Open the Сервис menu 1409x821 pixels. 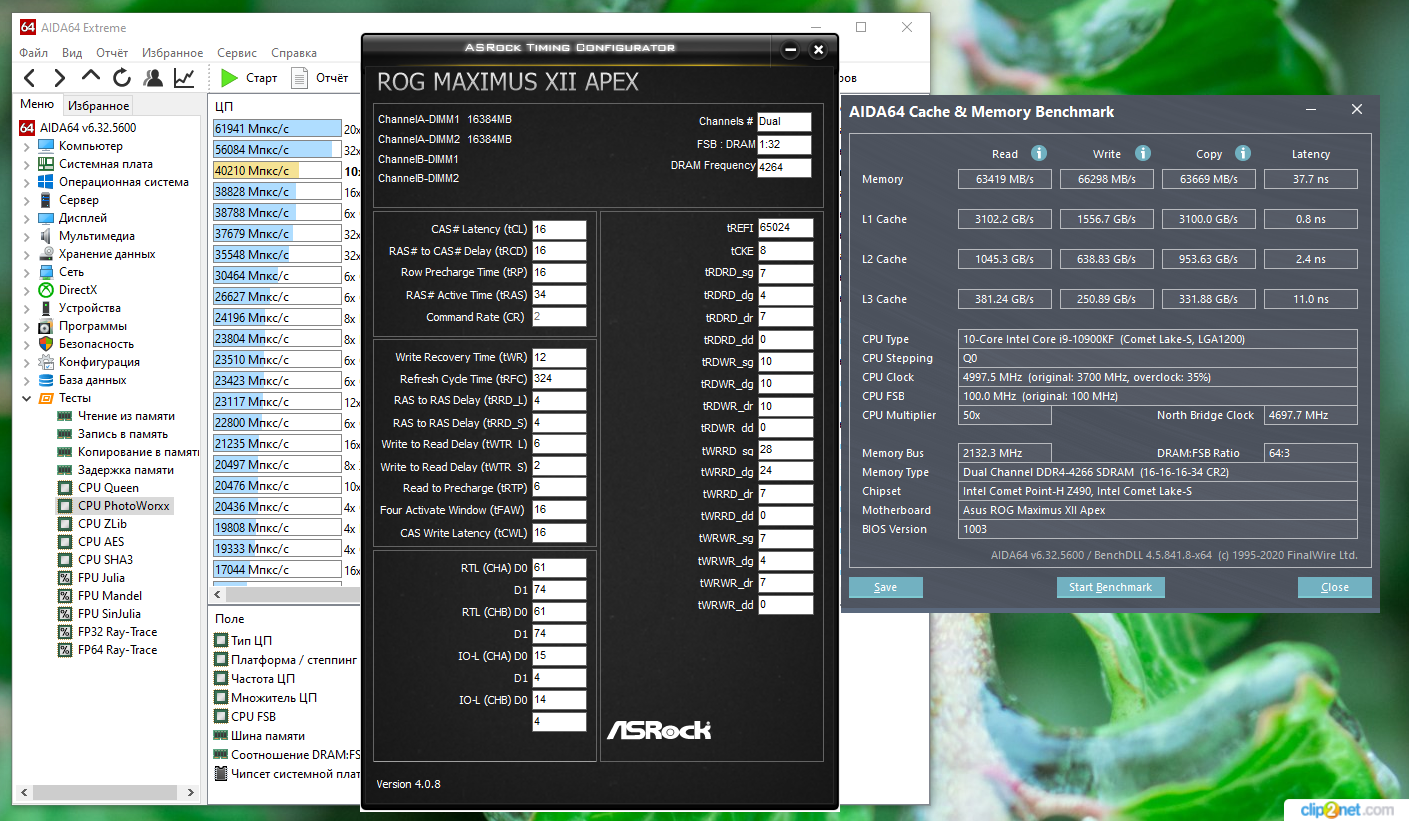point(237,53)
